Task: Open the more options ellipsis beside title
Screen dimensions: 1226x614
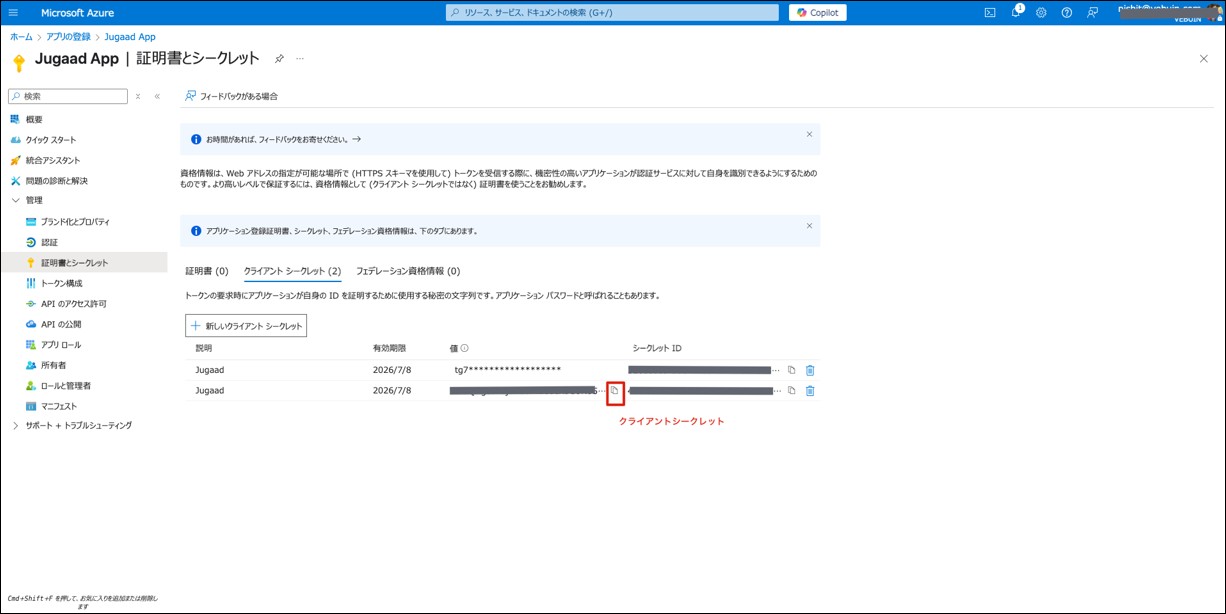Action: pos(299,59)
